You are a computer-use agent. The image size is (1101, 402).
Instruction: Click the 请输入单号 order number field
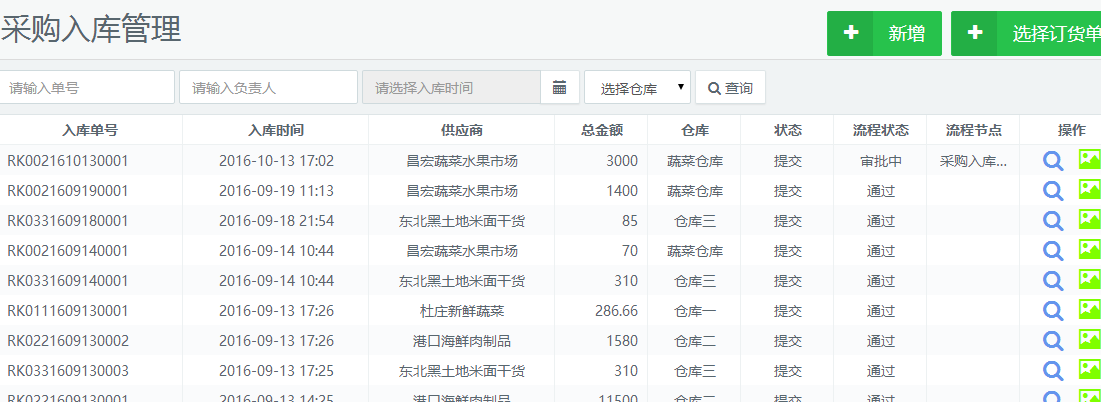click(x=86, y=88)
